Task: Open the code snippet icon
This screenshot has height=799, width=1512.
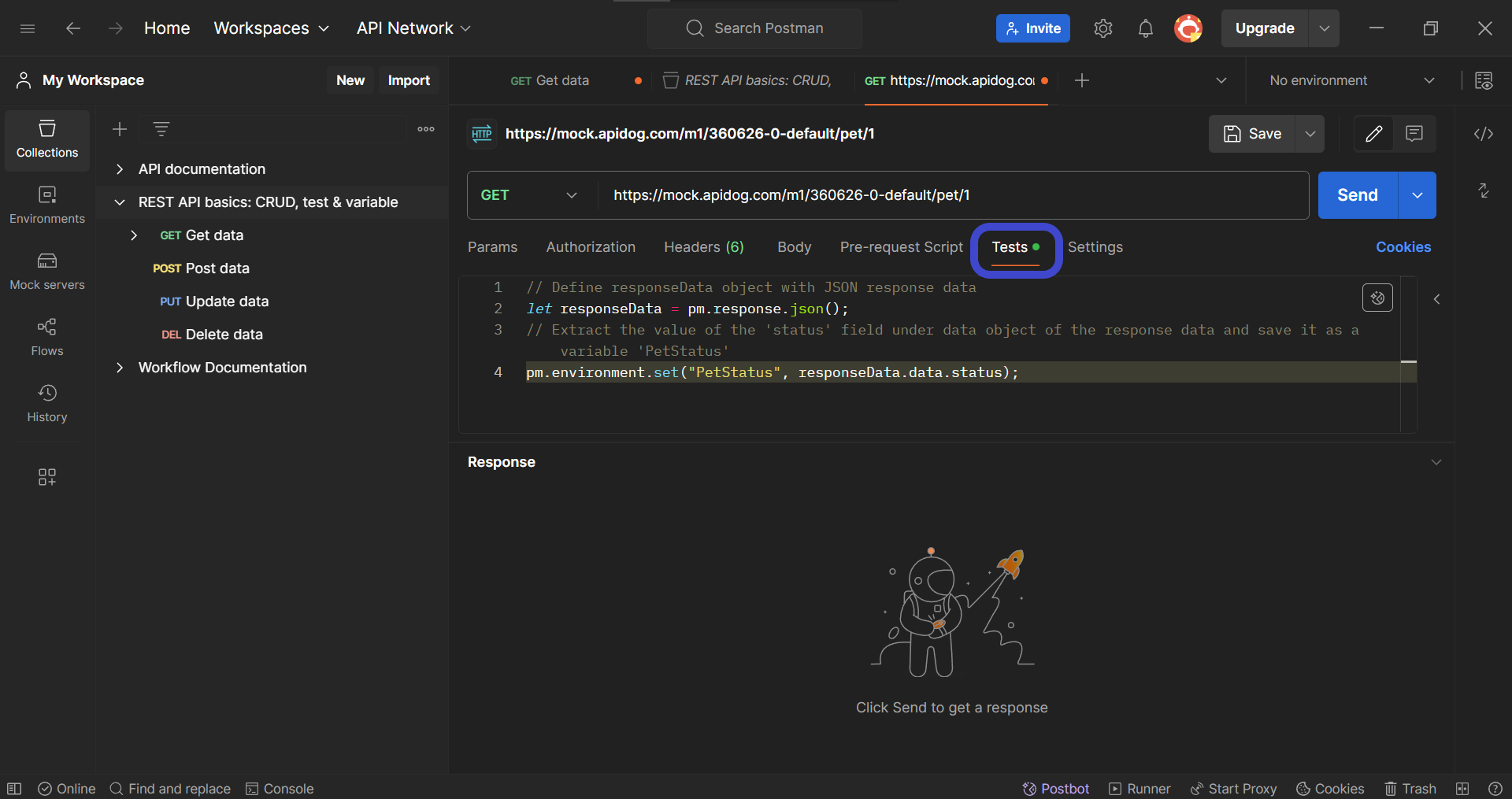Action: 1484,134
